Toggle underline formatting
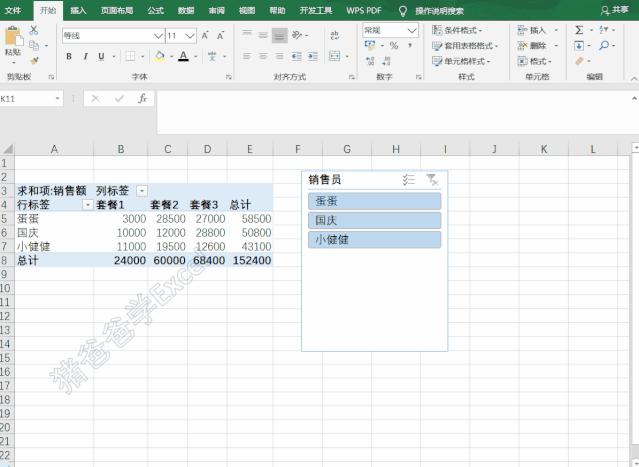The width and height of the screenshot is (639, 467). tap(101, 56)
